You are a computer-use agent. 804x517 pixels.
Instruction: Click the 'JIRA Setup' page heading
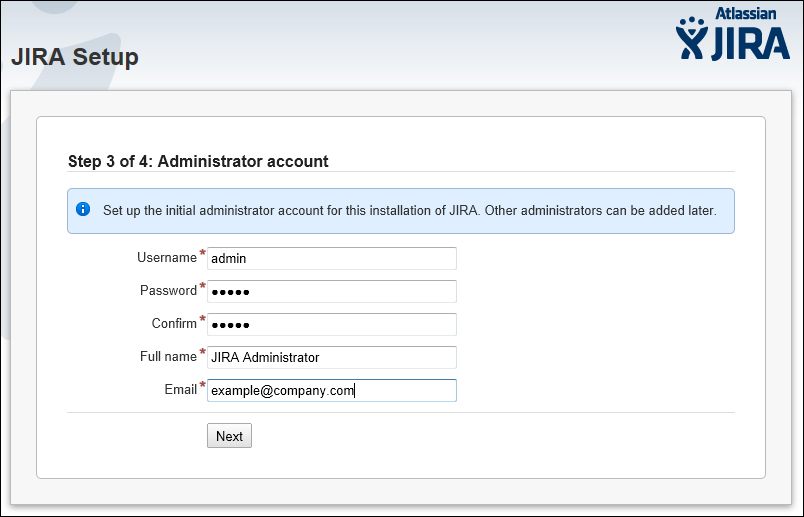click(75, 57)
